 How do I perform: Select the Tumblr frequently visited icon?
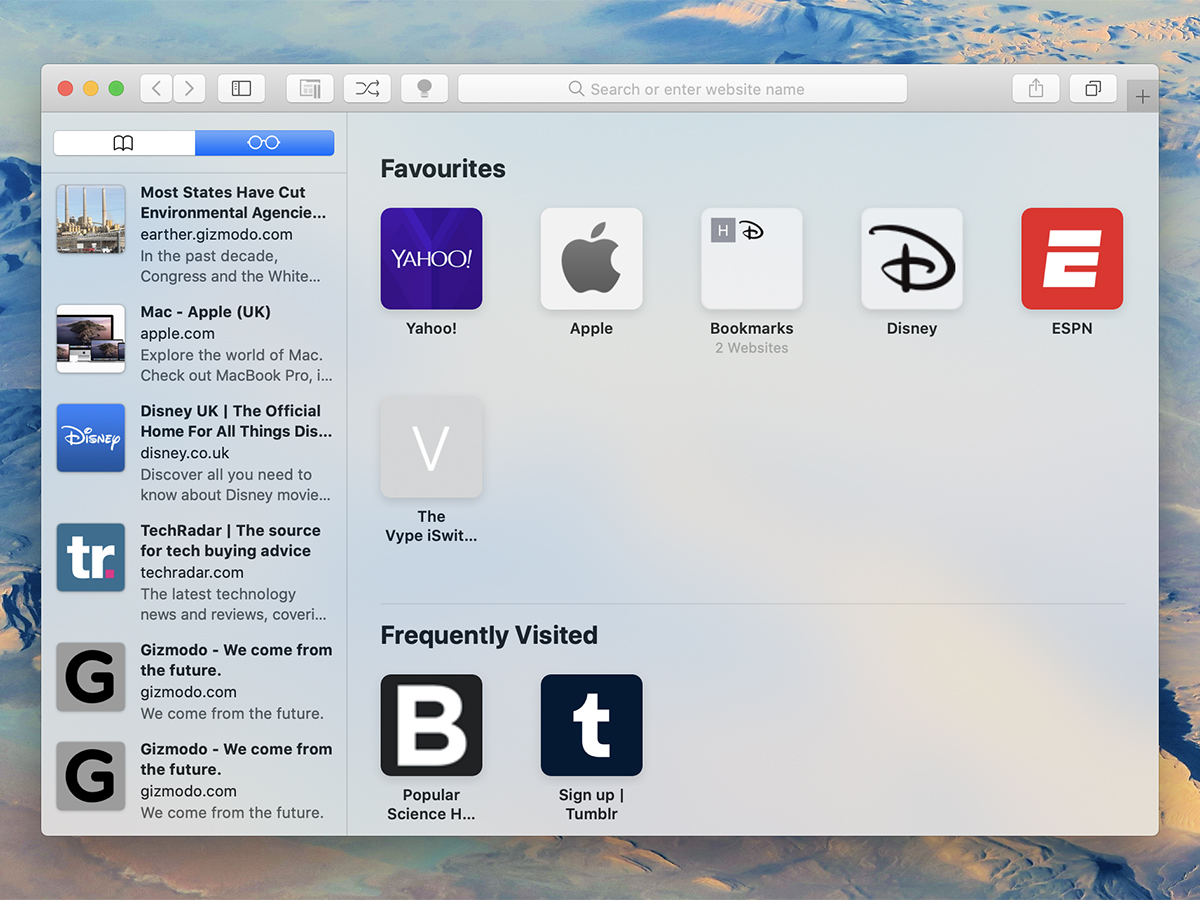click(591, 725)
